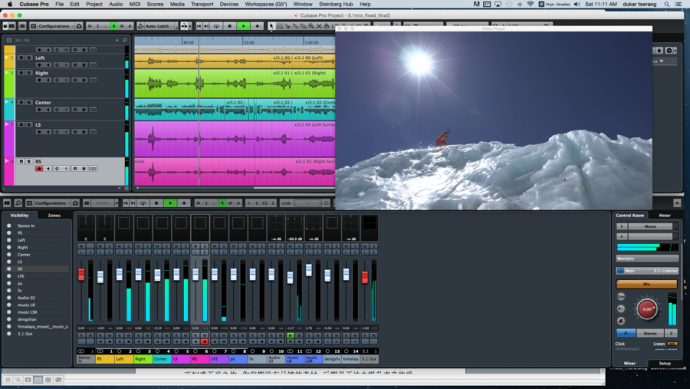
Task: Switch to the Setup tab in Control Room
Action: (664, 363)
